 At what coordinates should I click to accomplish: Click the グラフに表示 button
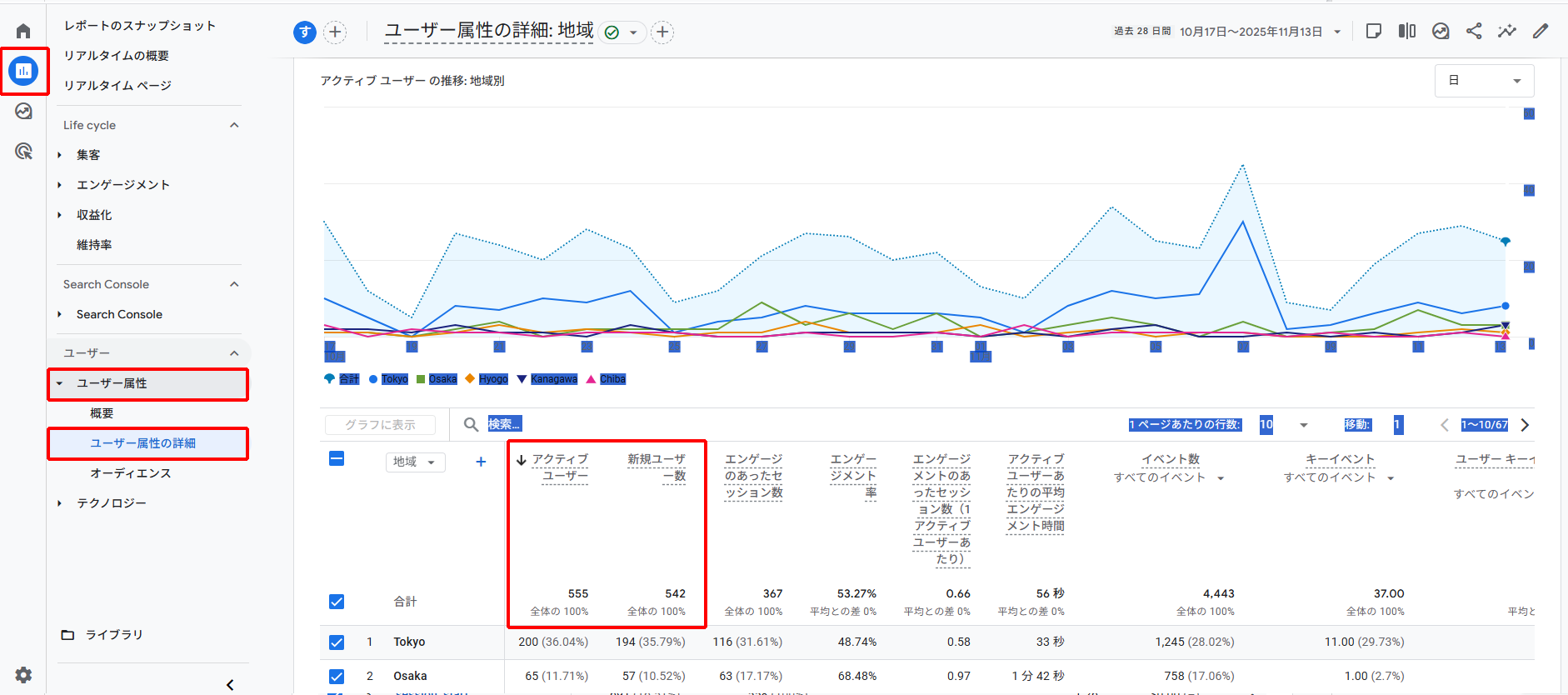coord(380,425)
